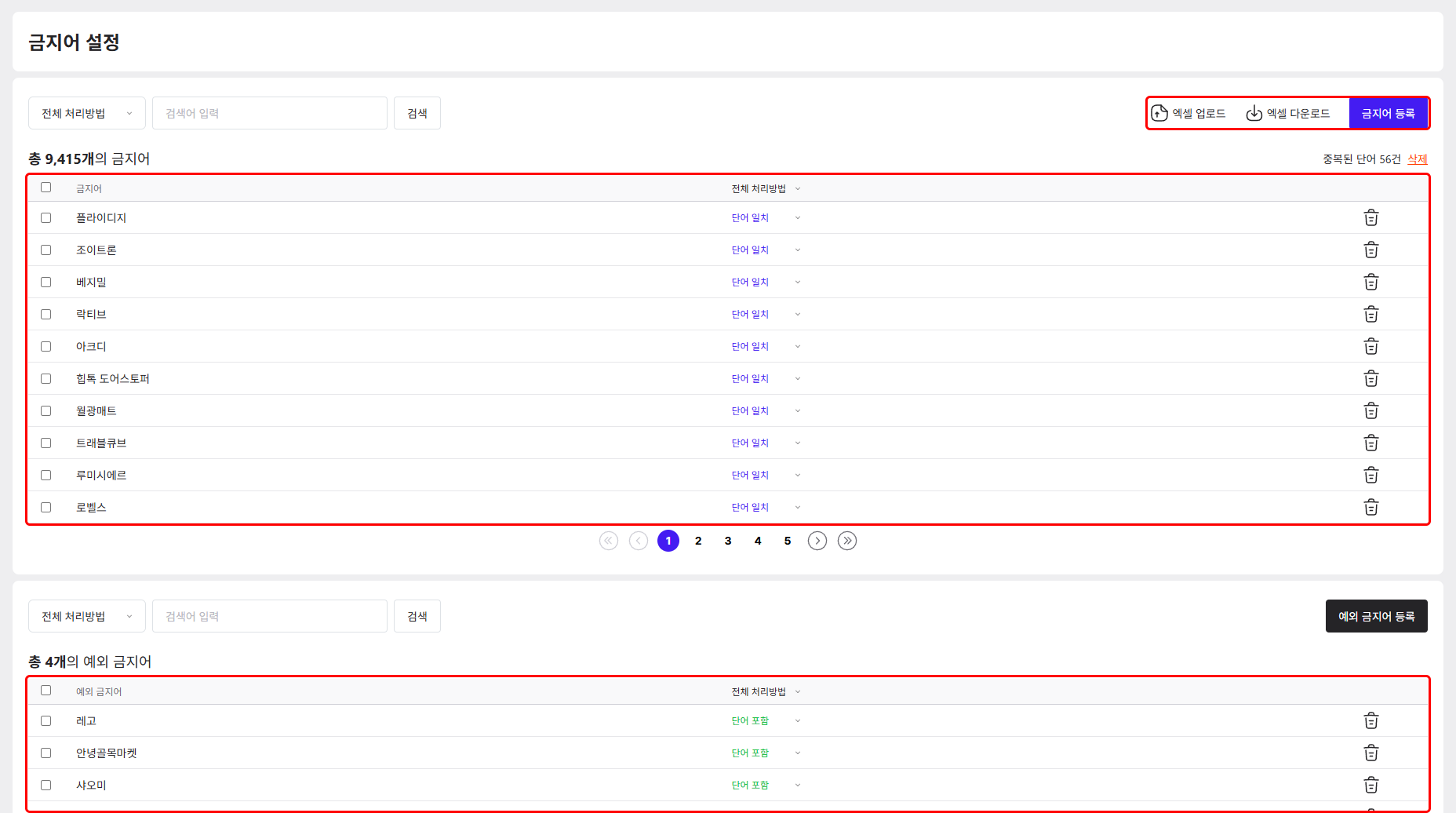Switch to page 5 in pagination
Image resolution: width=1456 pixels, height=813 pixels.
pos(788,541)
